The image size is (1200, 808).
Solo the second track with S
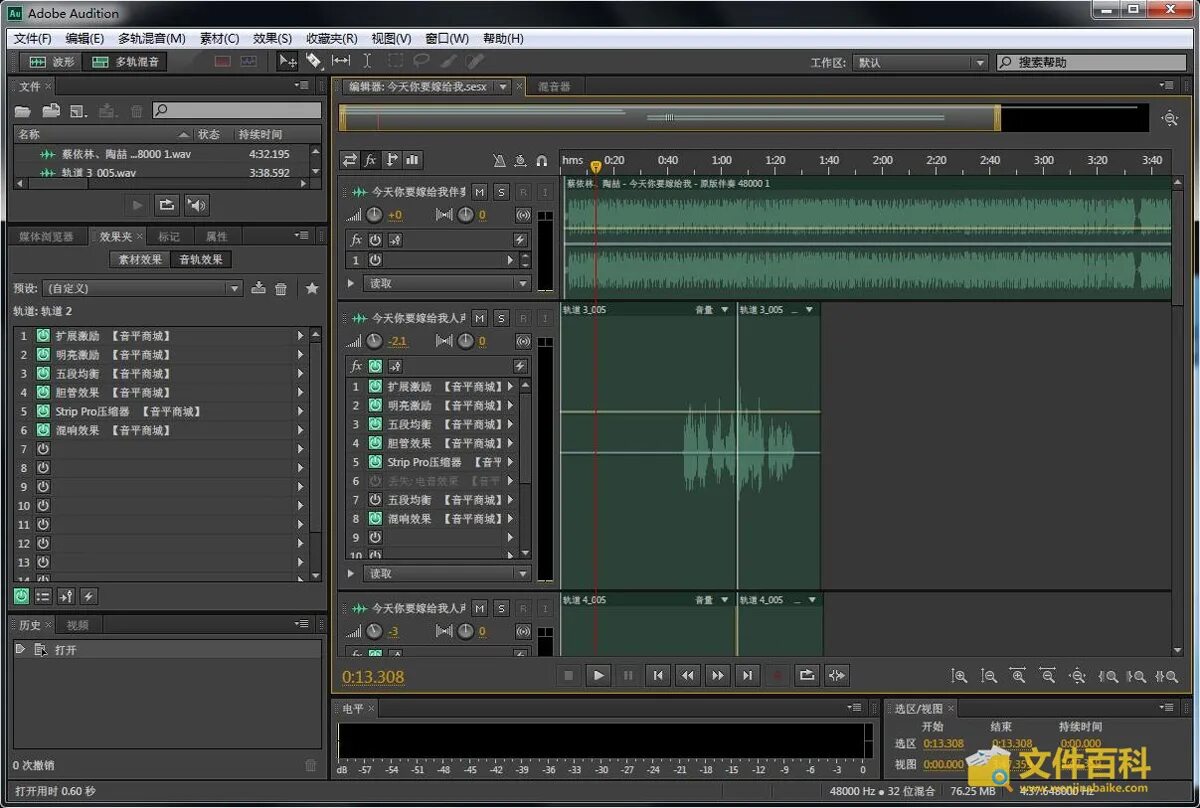(501, 318)
